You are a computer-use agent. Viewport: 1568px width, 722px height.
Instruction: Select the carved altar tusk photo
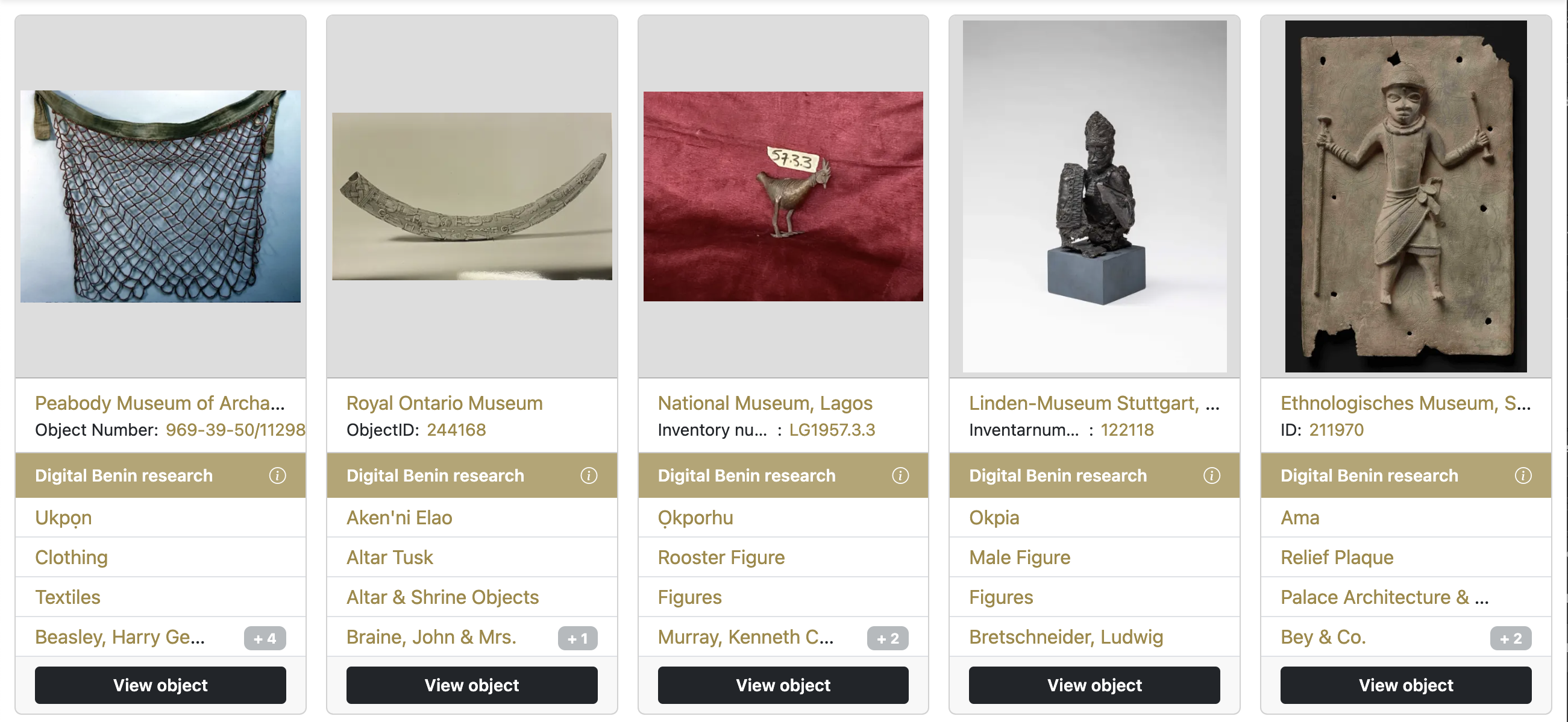pyautogui.click(x=472, y=196)
